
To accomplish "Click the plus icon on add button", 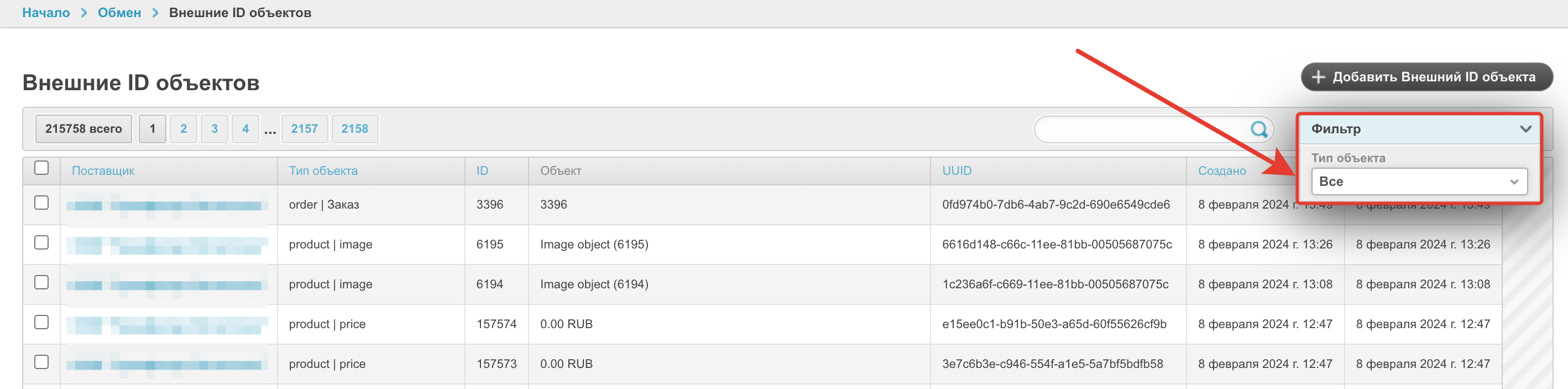I will (x=1318, y=77).
